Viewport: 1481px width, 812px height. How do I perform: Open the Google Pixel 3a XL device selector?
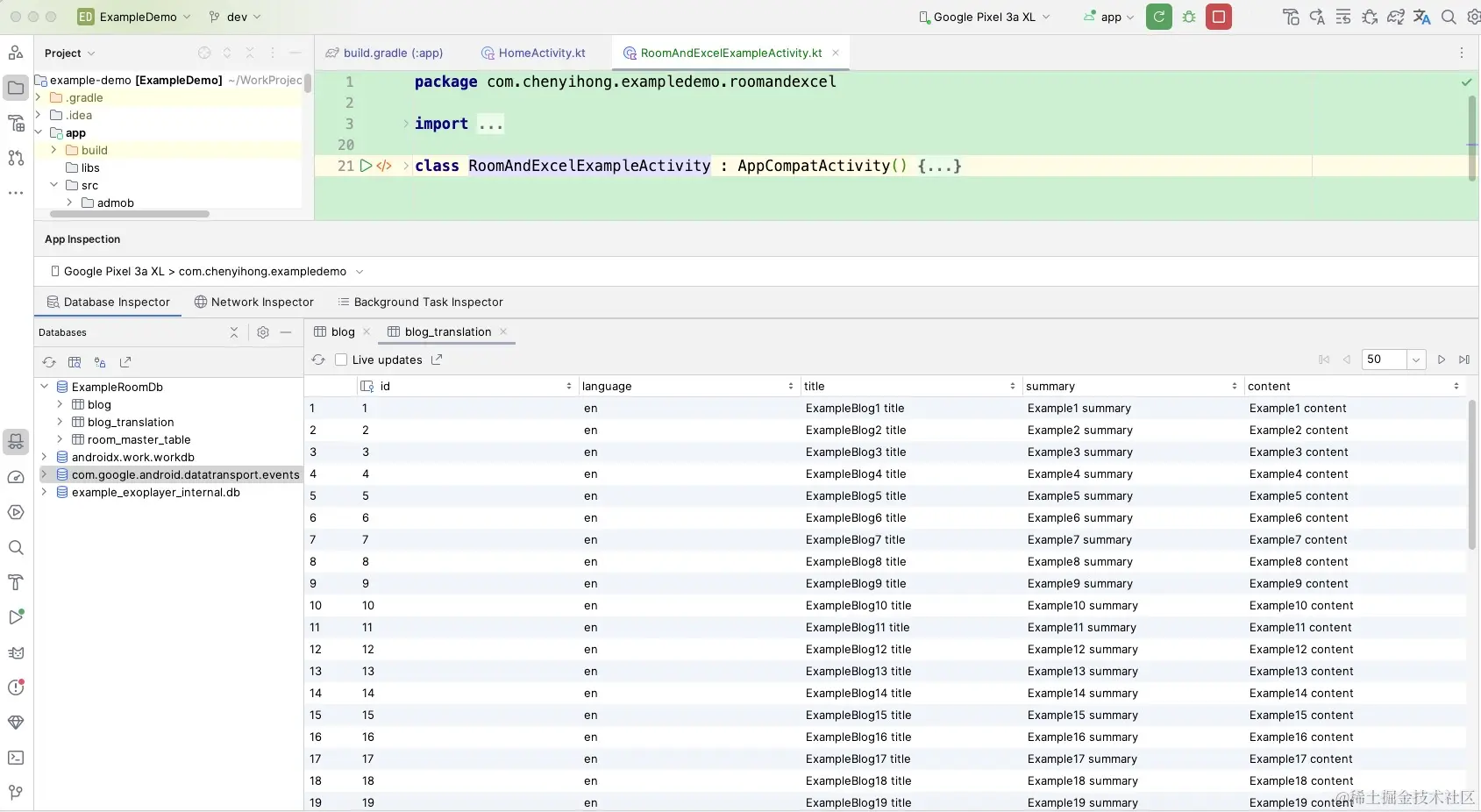click(984, 17)
